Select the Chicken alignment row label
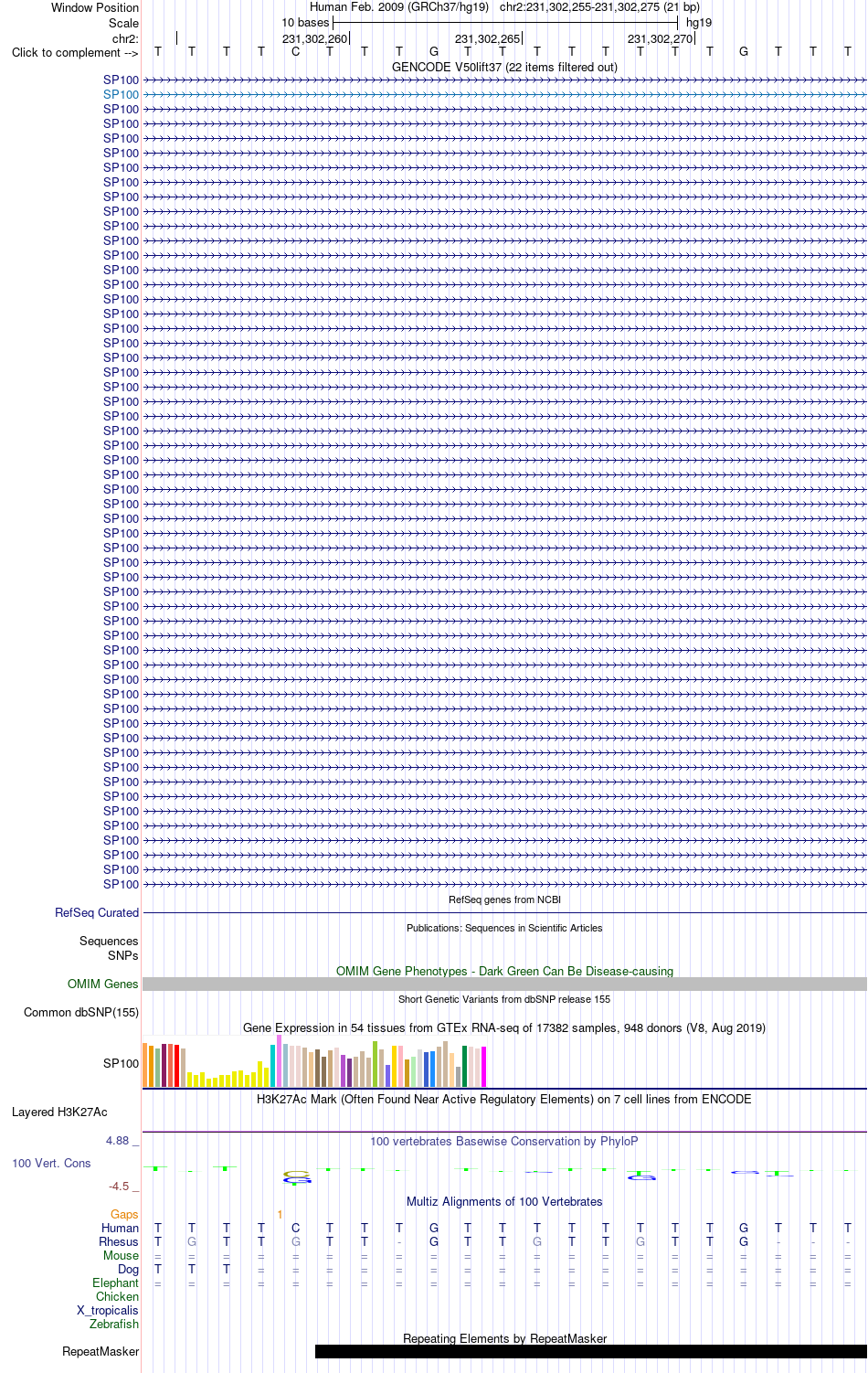The height and width of the screenshot is (1373, 868). 117,1296
